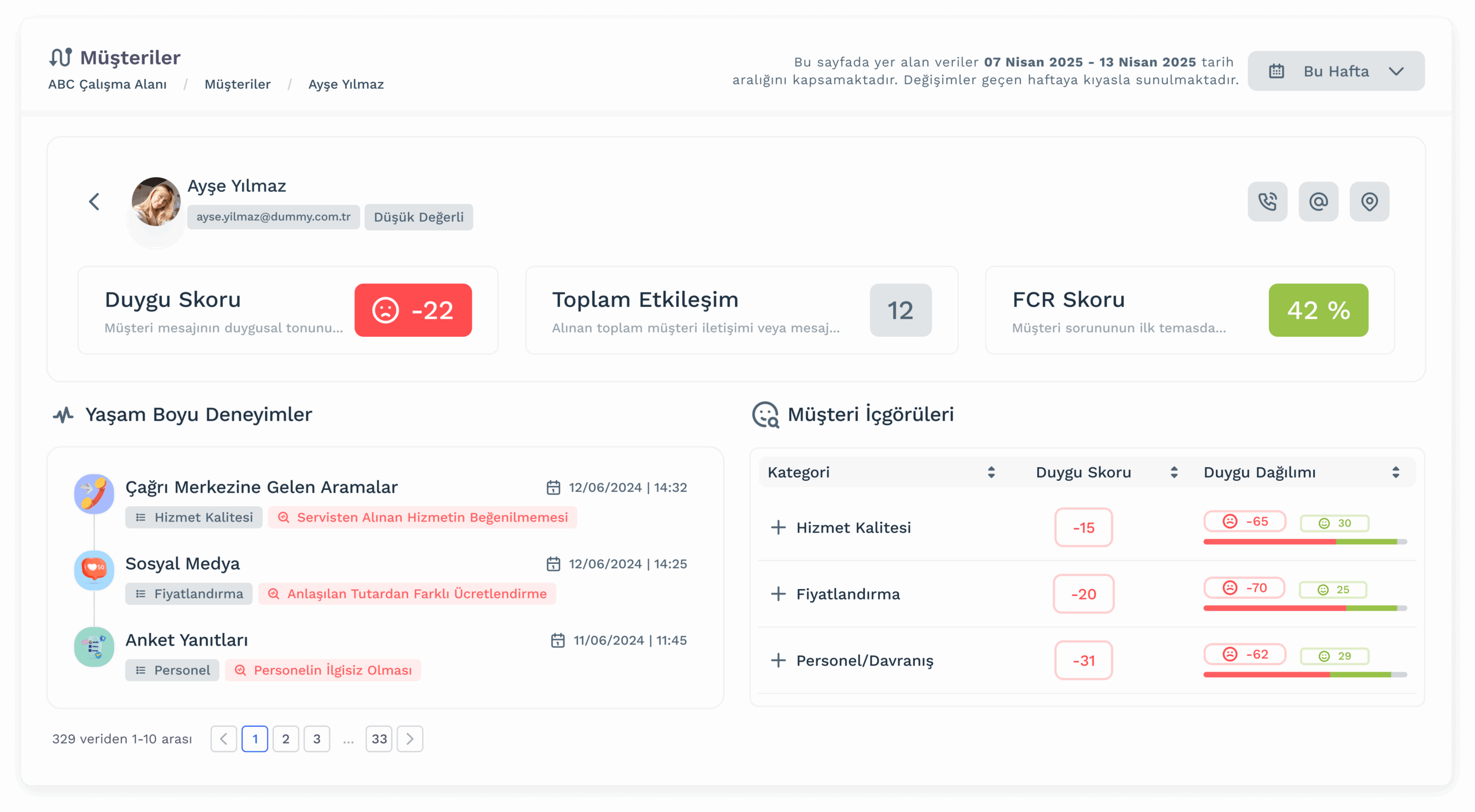Click the Anket Yanıtları survey icon
Image resolution: width=1475 pixels, height=812 pixels.
pyautogui.click(x=94, y=646)
